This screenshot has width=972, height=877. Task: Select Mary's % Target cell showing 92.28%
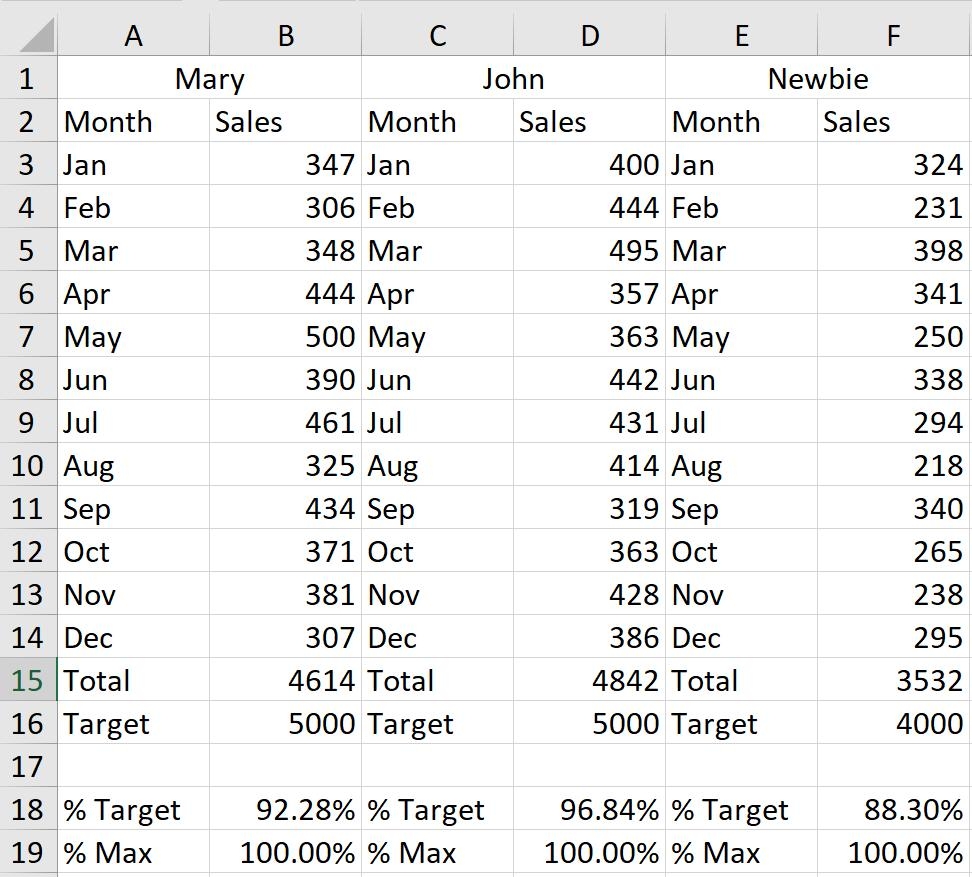285,810
